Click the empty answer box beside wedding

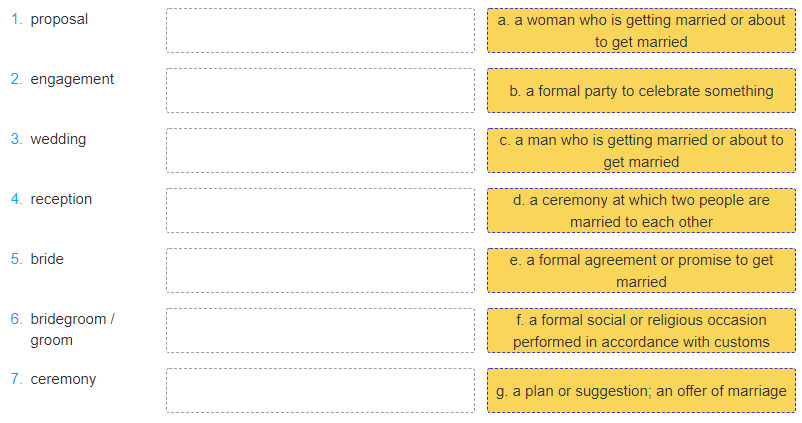click(320, 150)
